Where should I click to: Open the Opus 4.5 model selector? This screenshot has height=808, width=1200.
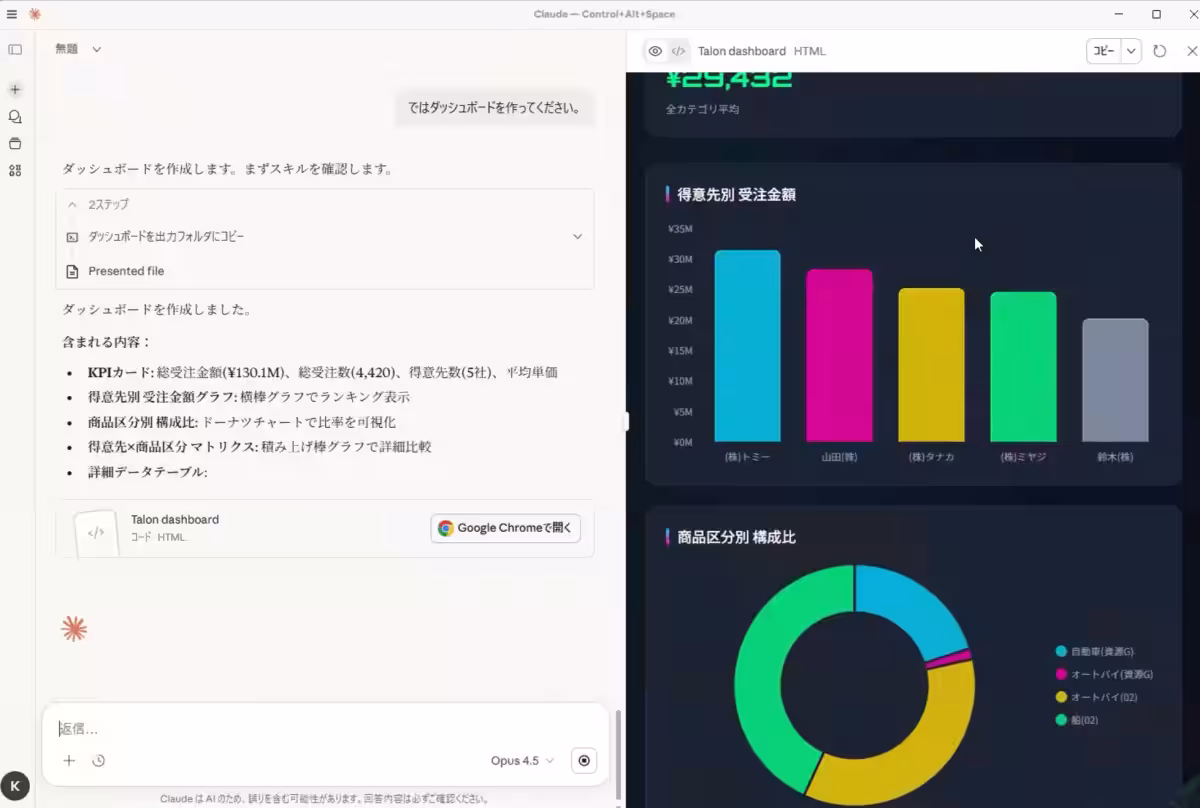[x=519, y=760]
